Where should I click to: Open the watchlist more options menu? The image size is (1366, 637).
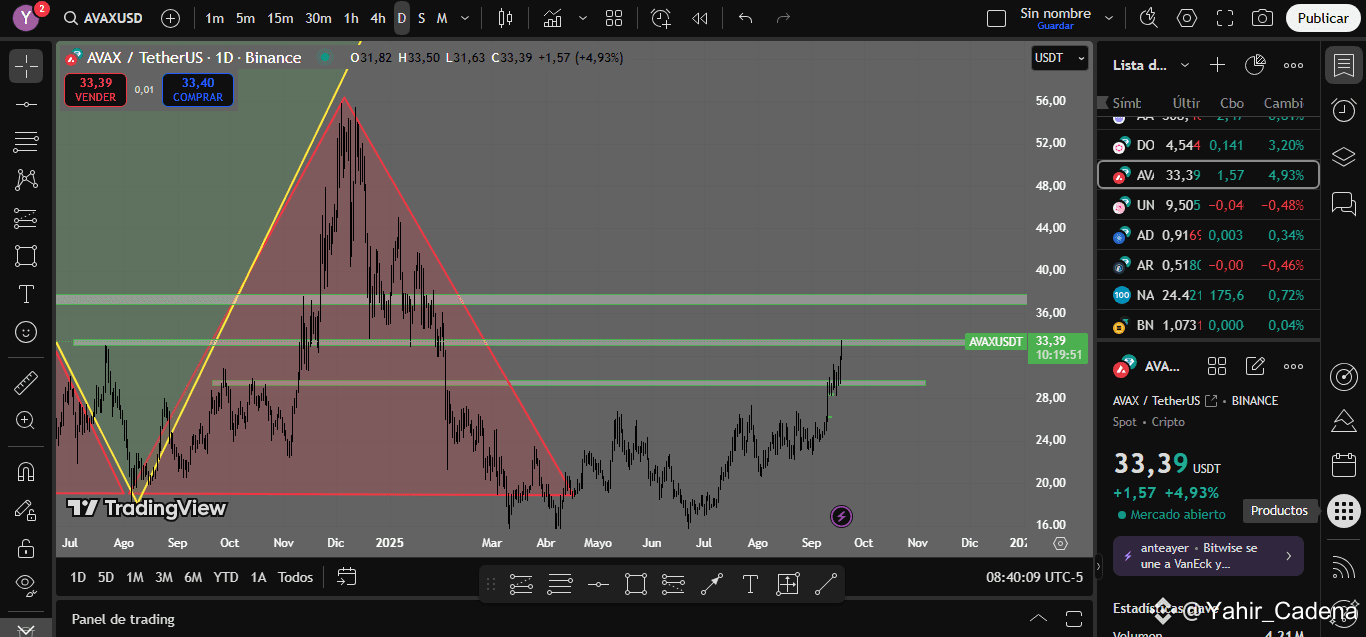pyautogui.click(x=1293, y=65)
